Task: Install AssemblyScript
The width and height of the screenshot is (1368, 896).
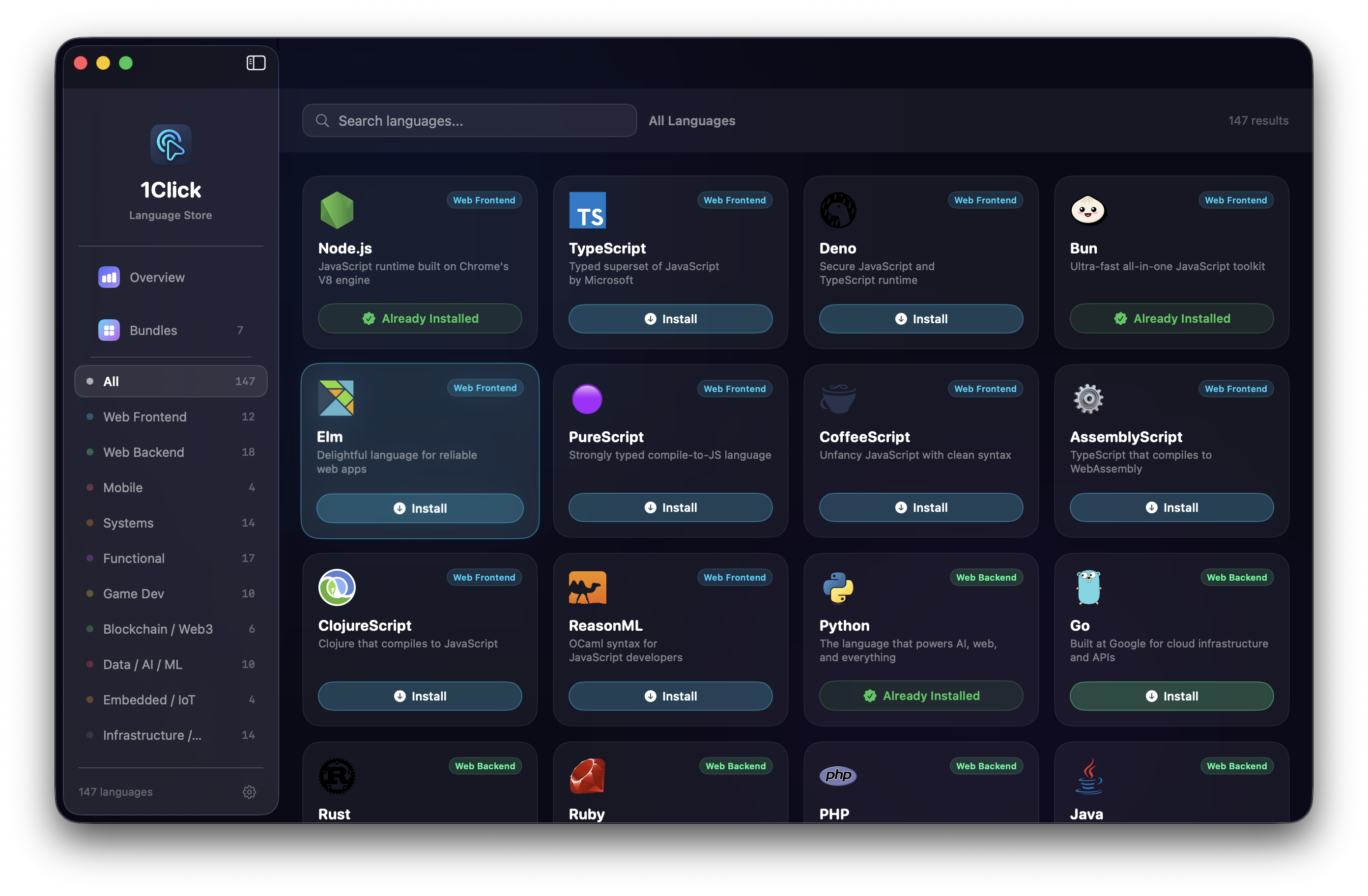Action: (1171, 507)
